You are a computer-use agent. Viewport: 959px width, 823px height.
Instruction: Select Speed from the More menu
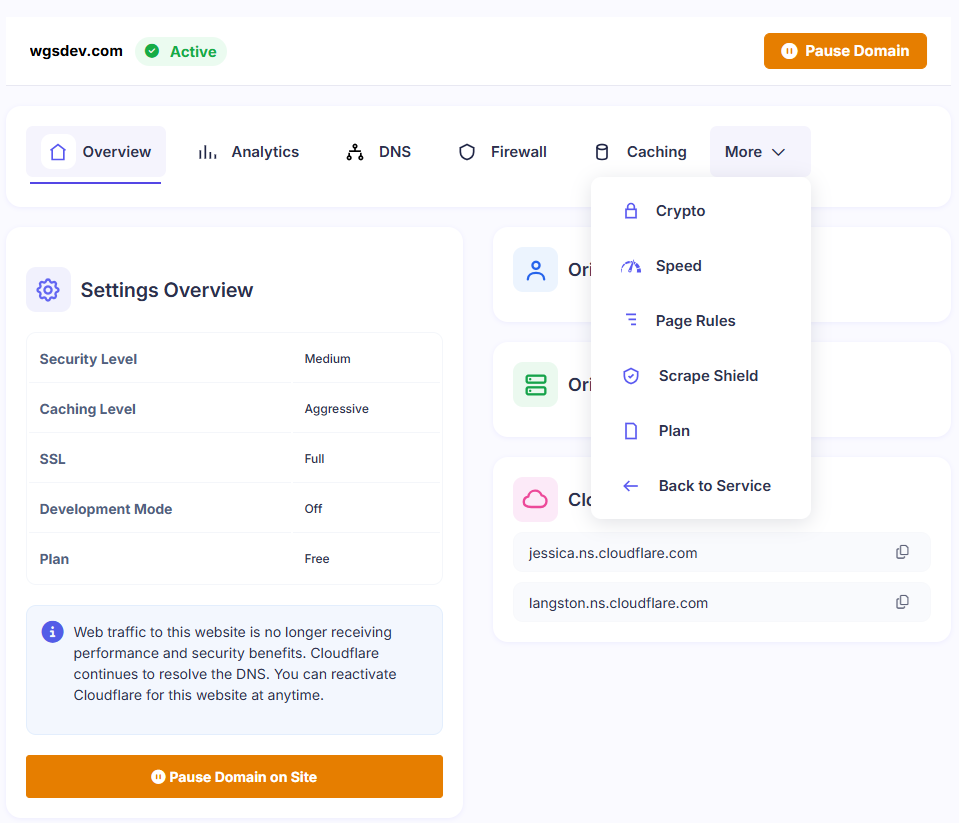pos(701,266)
